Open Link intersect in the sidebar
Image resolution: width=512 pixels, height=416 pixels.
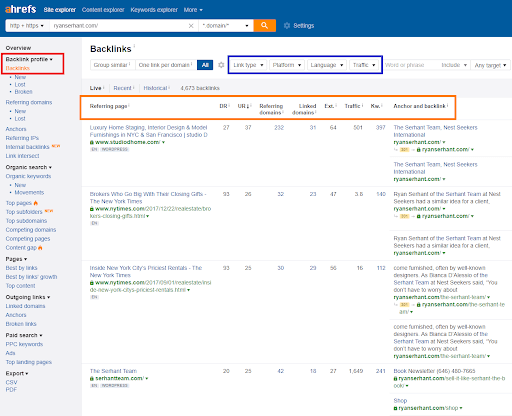pyautogui.click(x=22, y=156)
